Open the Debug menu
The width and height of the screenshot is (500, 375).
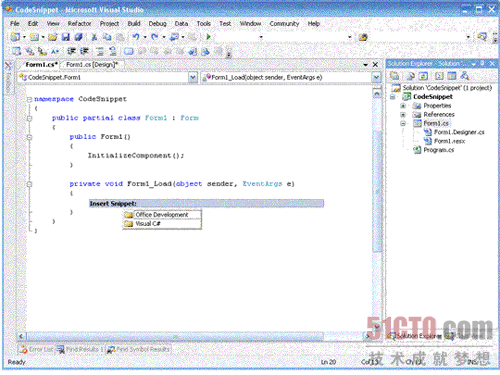tap(157, 24)
